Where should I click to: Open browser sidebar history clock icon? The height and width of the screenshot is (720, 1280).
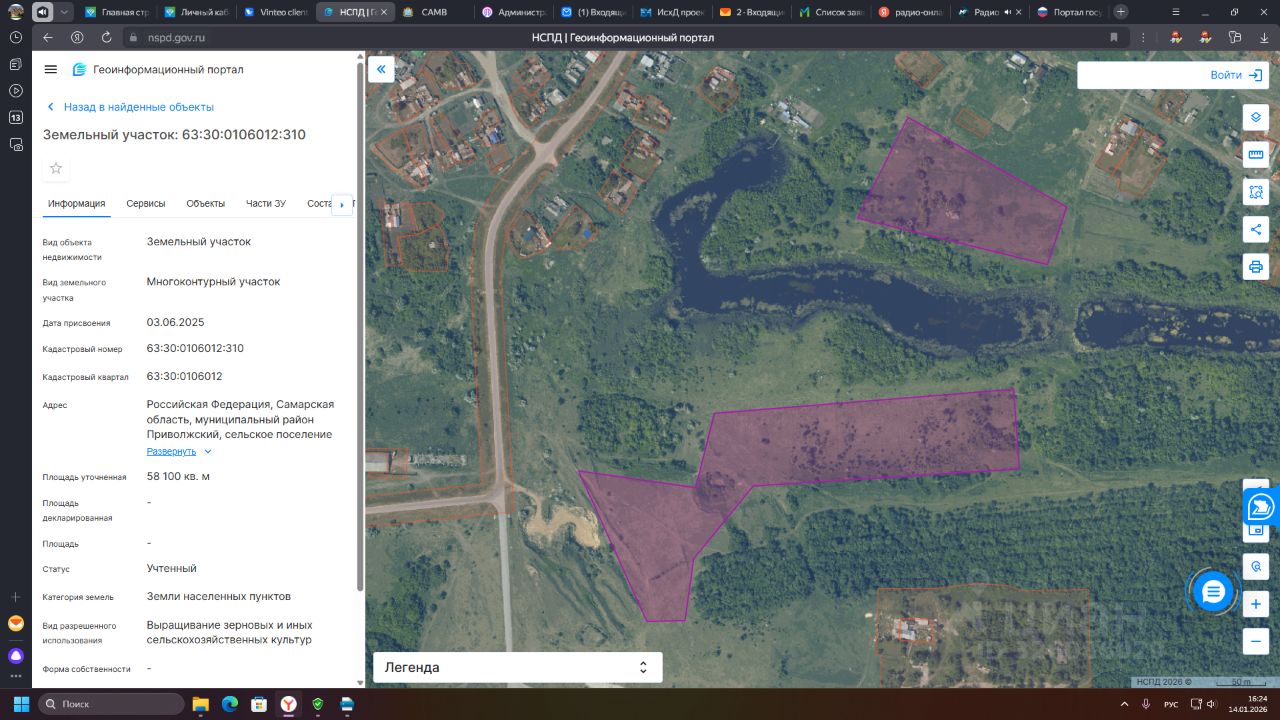click(x=16, y=37)
